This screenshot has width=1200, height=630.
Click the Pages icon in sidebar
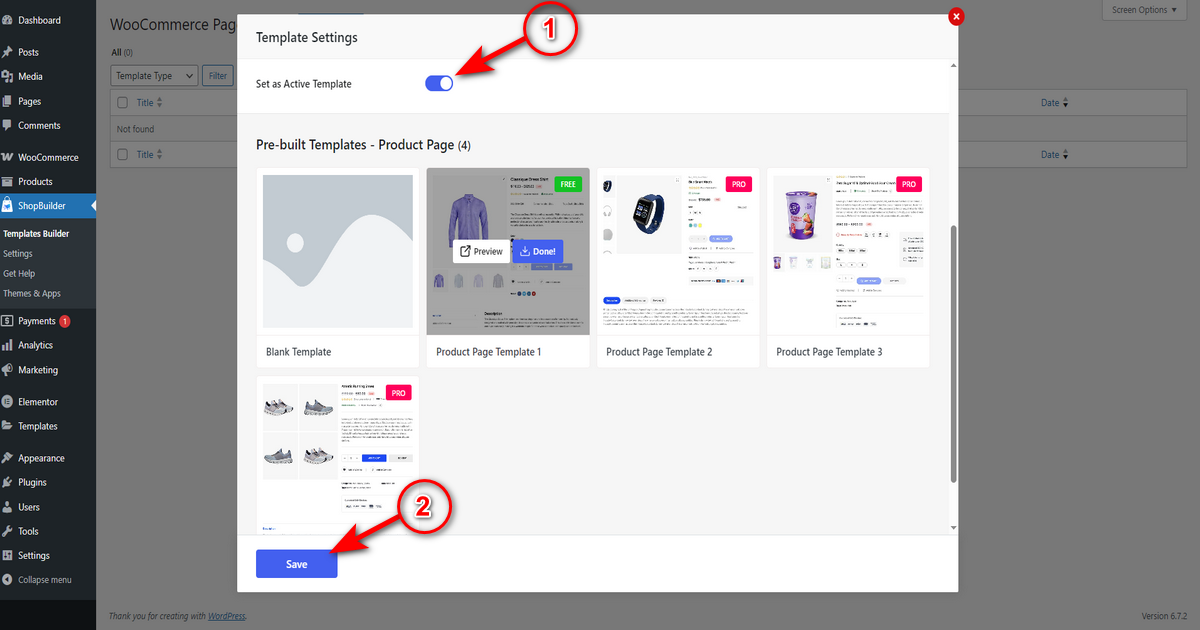8,101
